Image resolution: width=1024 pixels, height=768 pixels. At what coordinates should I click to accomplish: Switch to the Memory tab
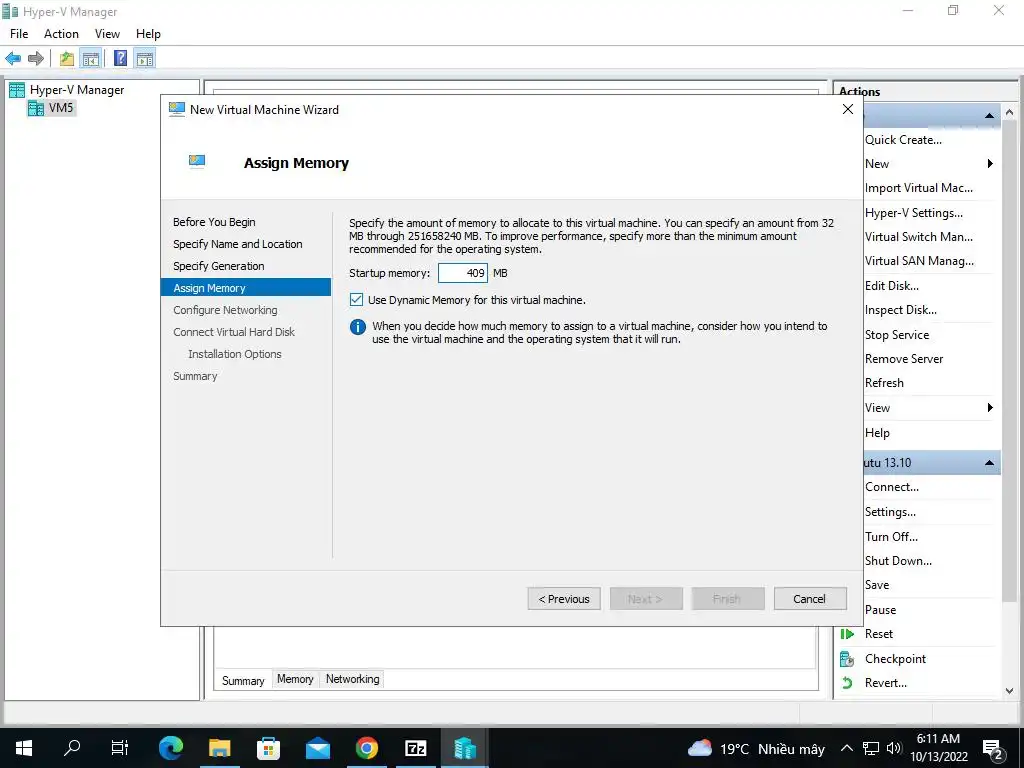[295, 679]
